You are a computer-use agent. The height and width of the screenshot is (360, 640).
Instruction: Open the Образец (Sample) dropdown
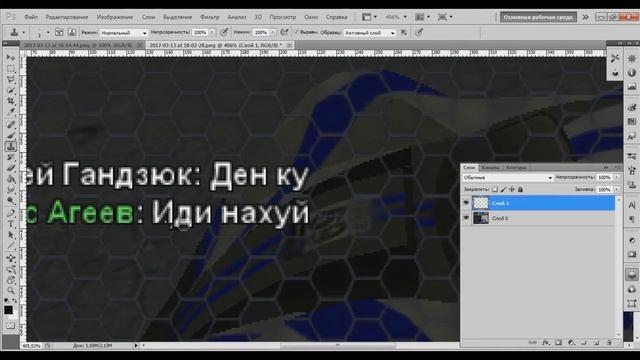coord(369,32)
